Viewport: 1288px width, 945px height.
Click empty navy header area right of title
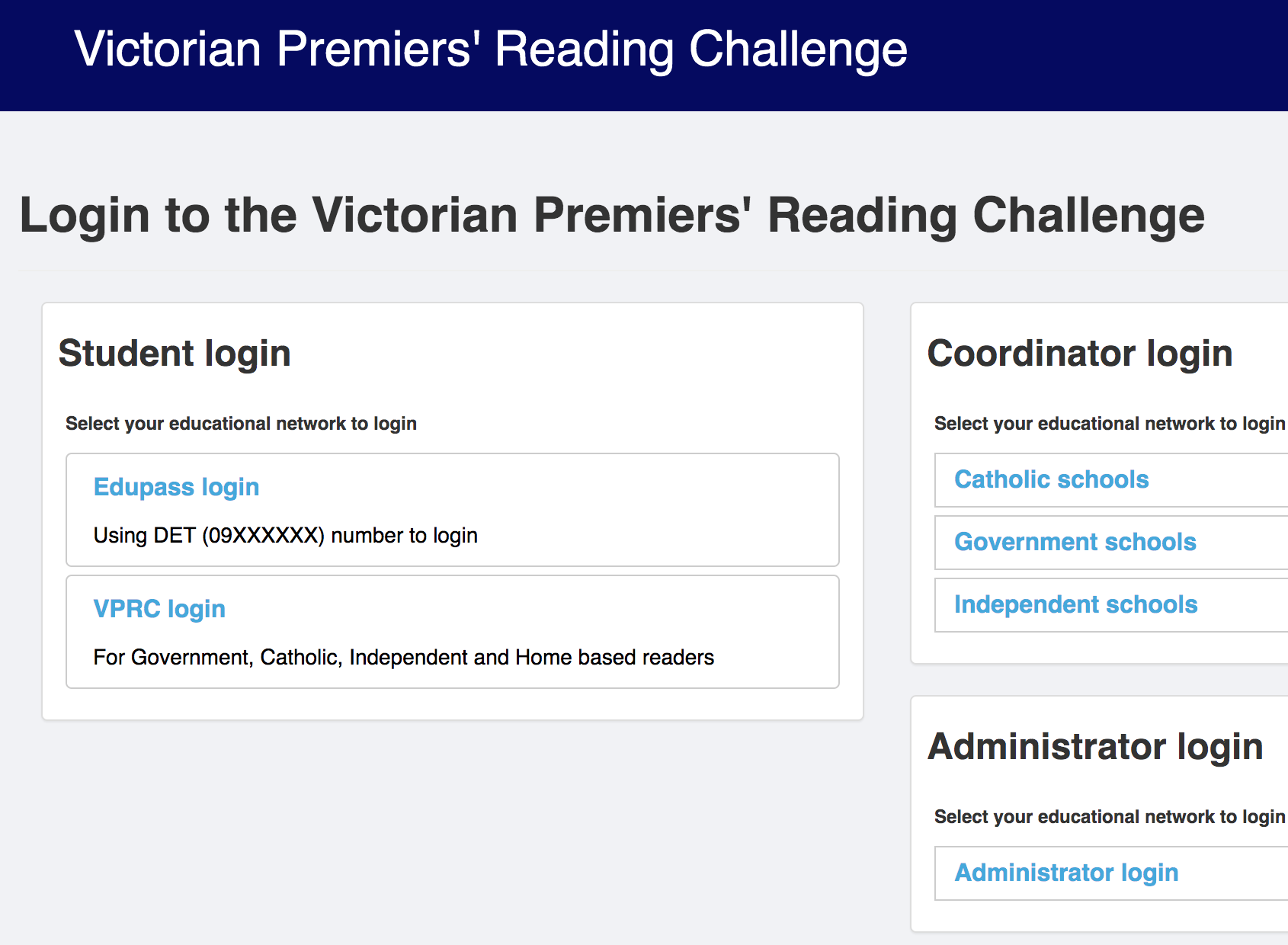1097,53
